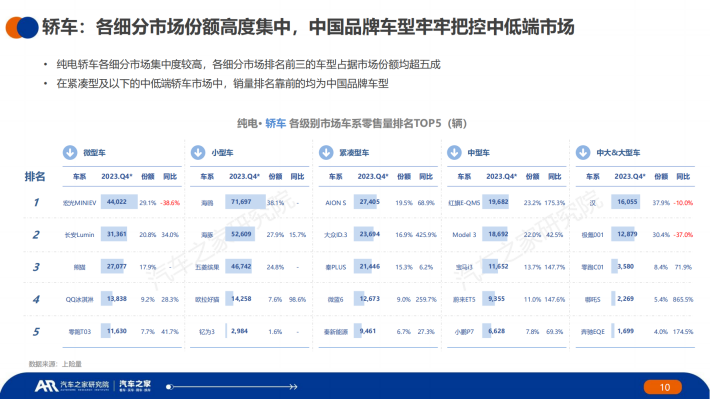Click the progress arrow line in footer
Image resolution: width=710 pixels, height=399 pixels.
(232, 387)
